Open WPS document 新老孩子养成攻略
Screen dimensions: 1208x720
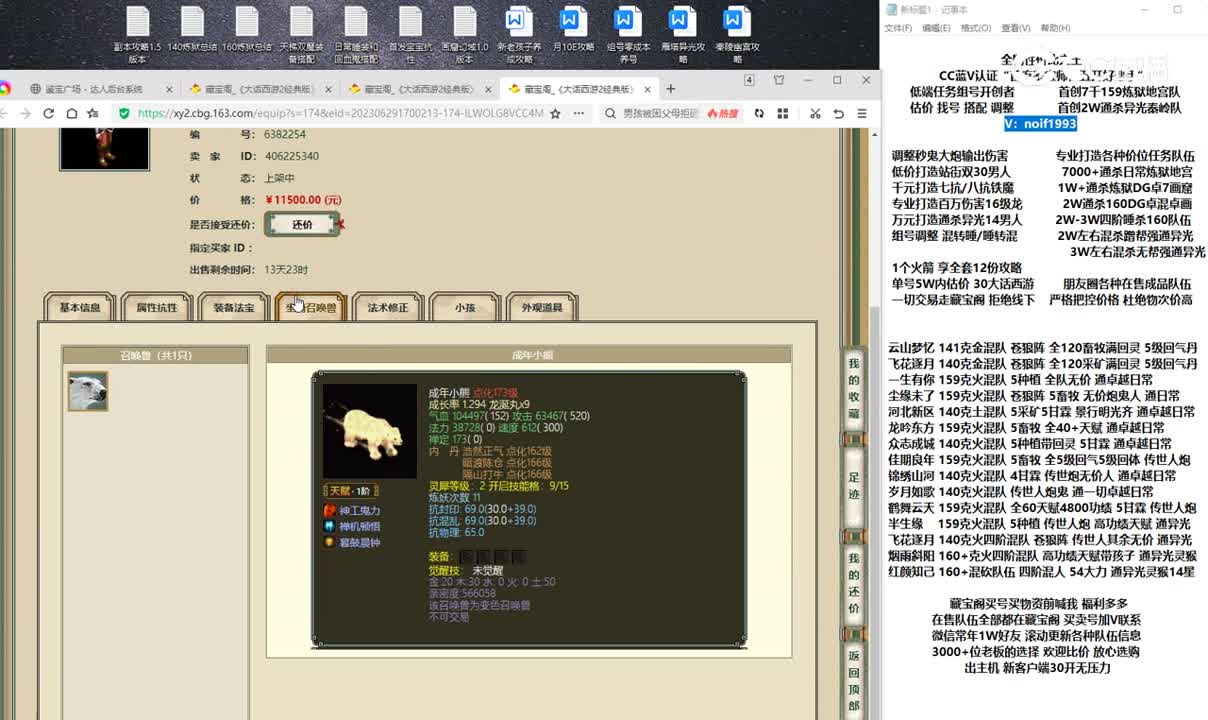tap(519, 35)
